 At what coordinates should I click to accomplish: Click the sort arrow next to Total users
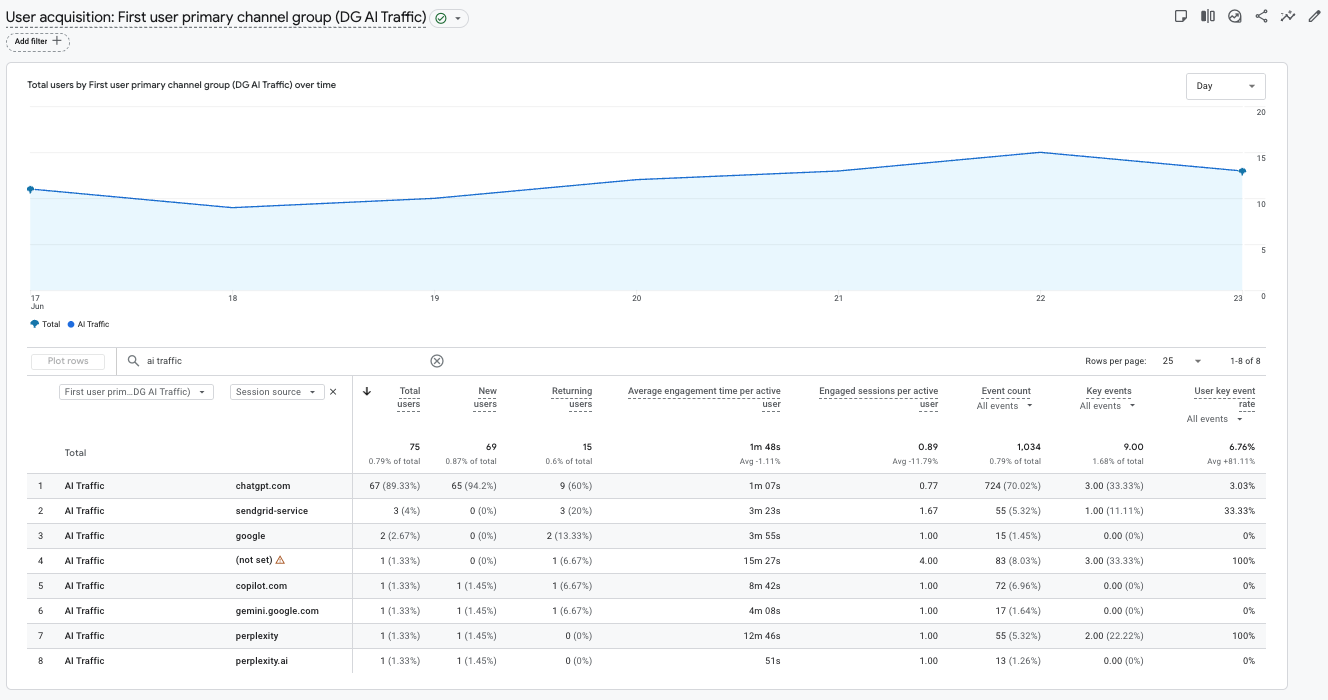click(367, 392)
